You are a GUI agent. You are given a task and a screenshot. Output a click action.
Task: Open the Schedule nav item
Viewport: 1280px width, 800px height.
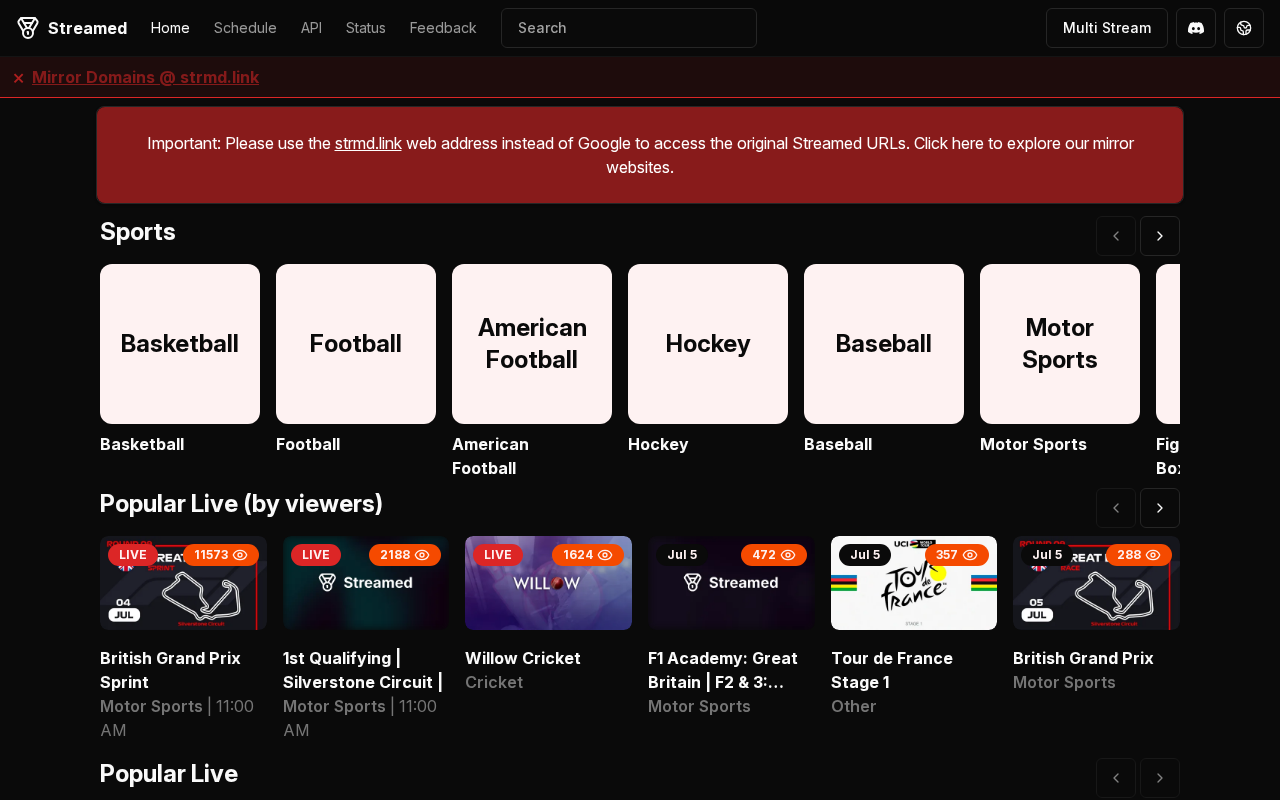245,28
